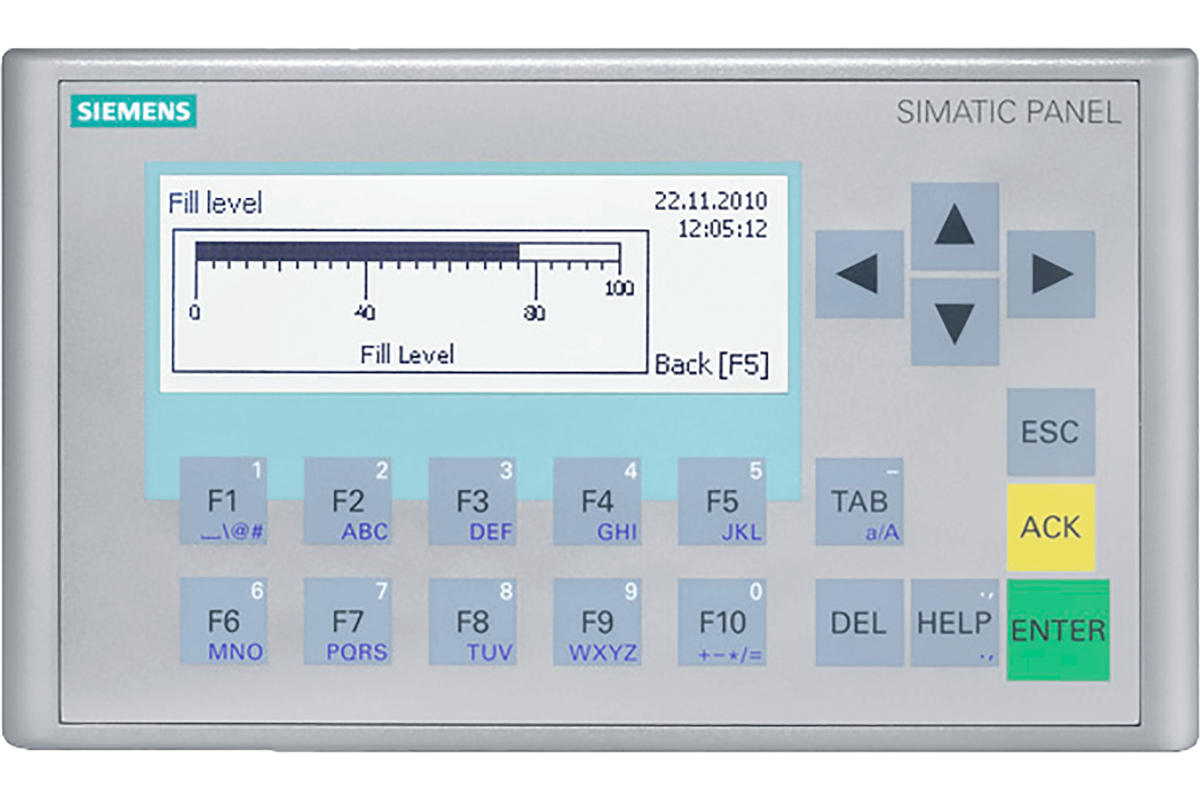Click the TAB key

(x=859, y=502)
